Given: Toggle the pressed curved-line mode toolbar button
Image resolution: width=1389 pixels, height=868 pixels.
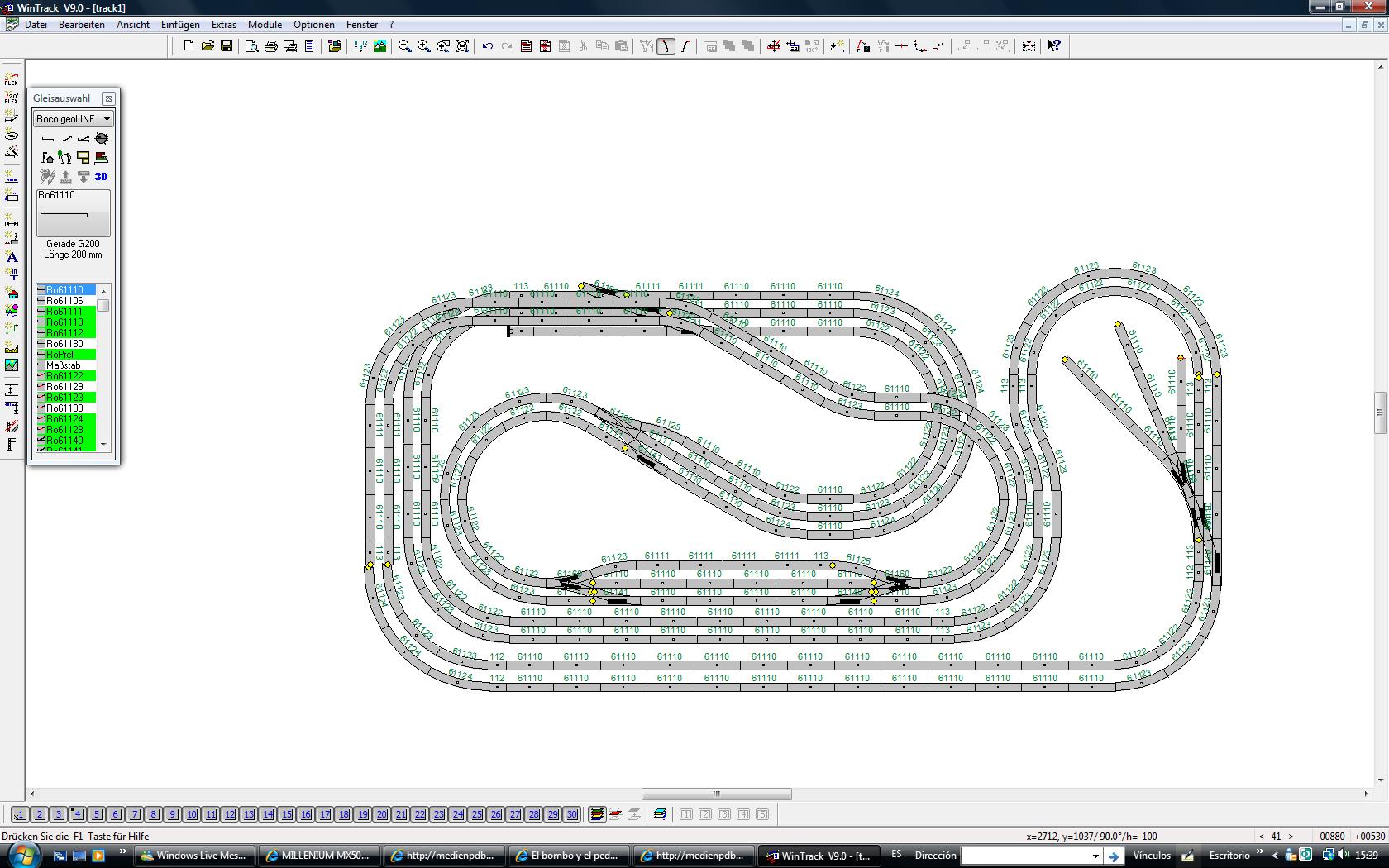Looking at the screenshot, I should pos(666,46).
